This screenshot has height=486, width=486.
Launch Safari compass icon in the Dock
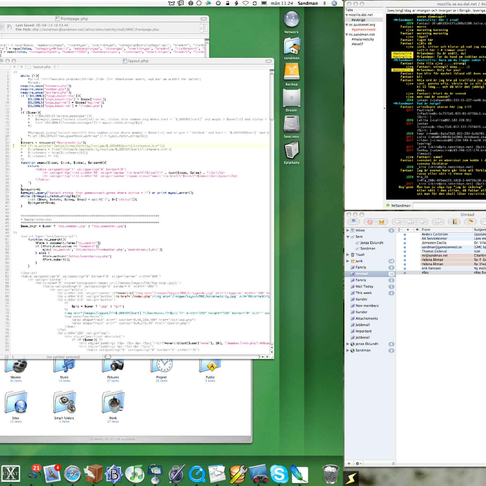[72, 474]
